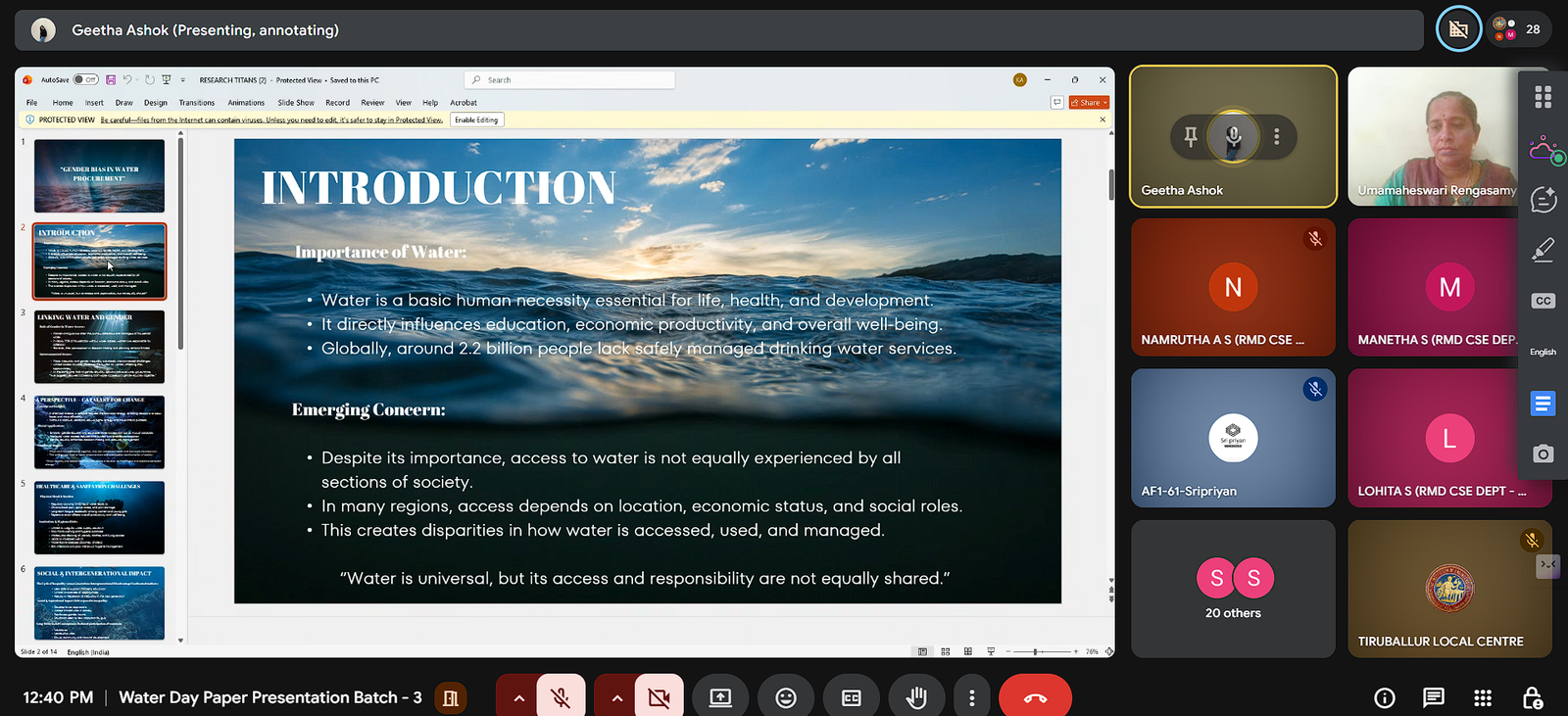Select the annotation pen in side panel
The width and height of the screenshot is (1568, 716).
click(x=1543, y=250)
